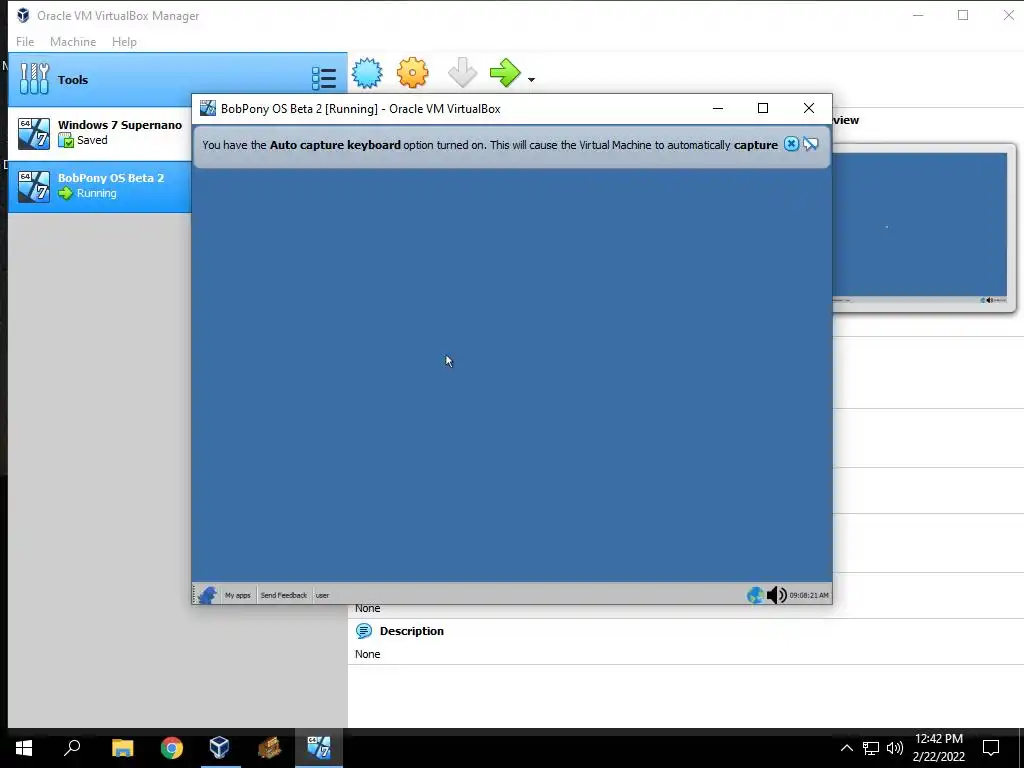Open the File menu
Screen dimensions: 1024x768
pos(25,42)
